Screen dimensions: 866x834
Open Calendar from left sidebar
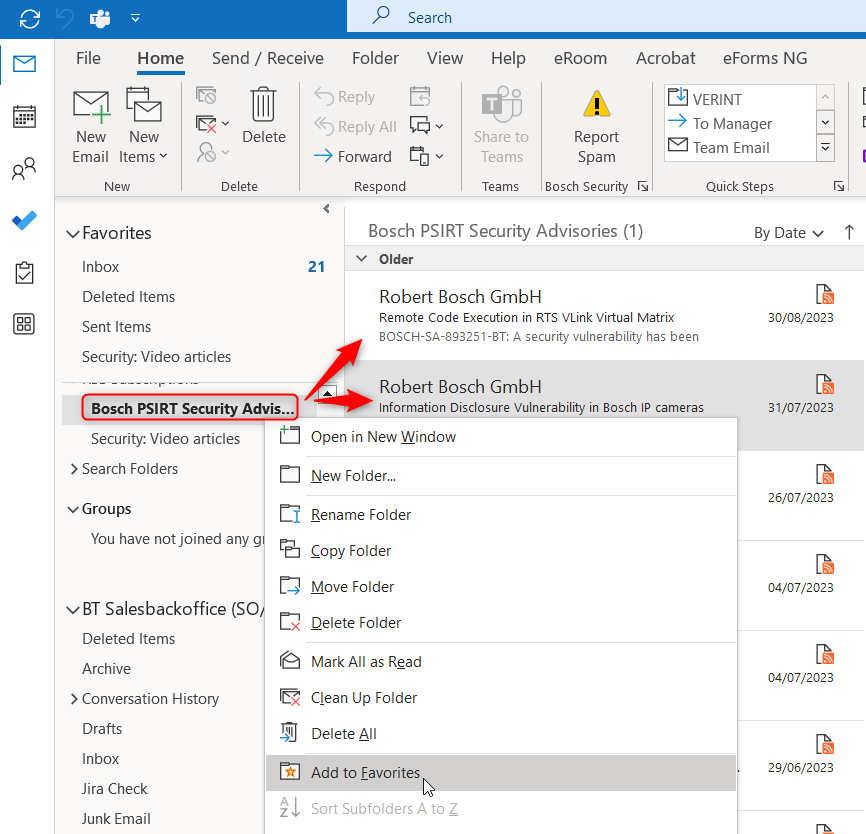coord(25,117)
